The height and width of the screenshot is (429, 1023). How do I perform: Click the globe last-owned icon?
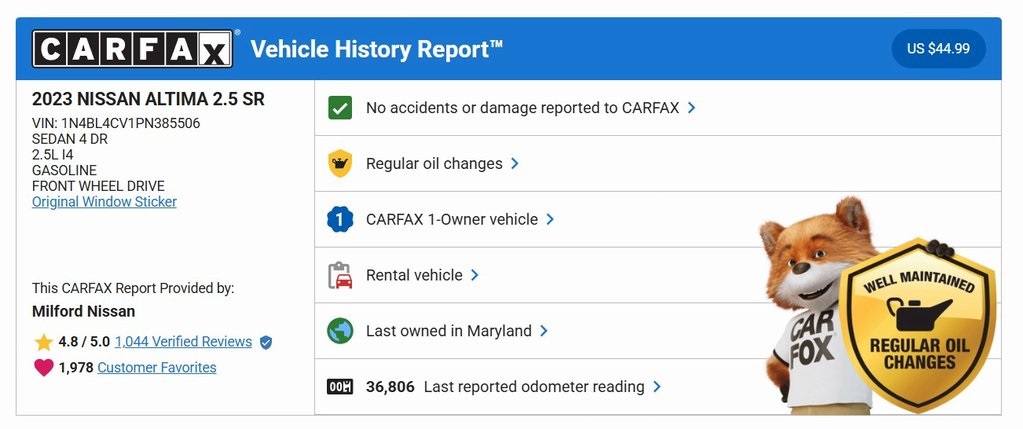[x=340, y=331]
